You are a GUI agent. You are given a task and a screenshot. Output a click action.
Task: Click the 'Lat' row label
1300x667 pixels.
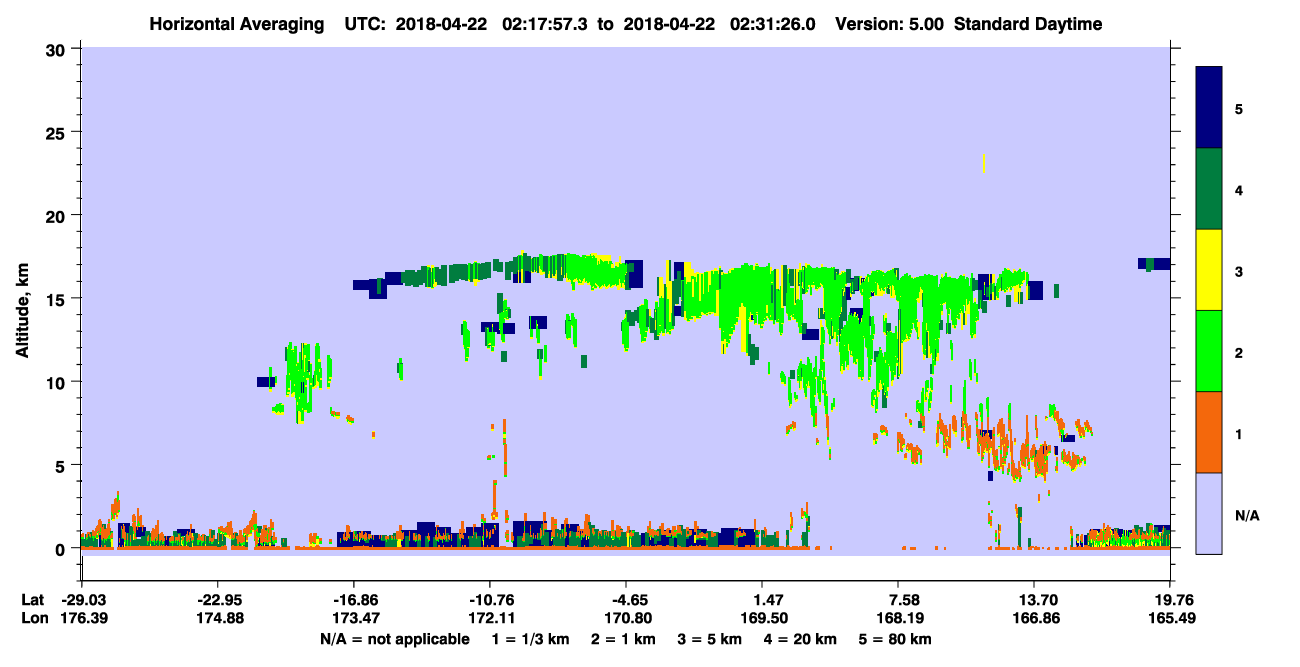point(33,600)
